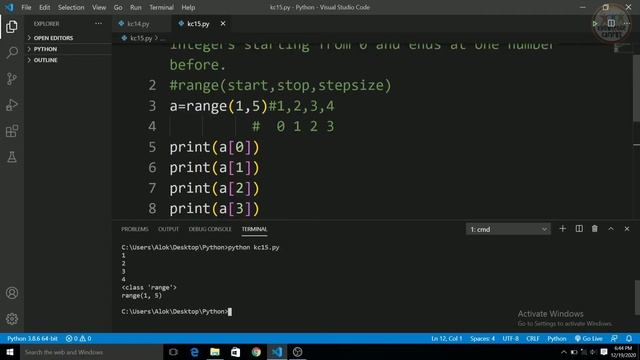Select language mode Python in status bar

tap(557, 338)
